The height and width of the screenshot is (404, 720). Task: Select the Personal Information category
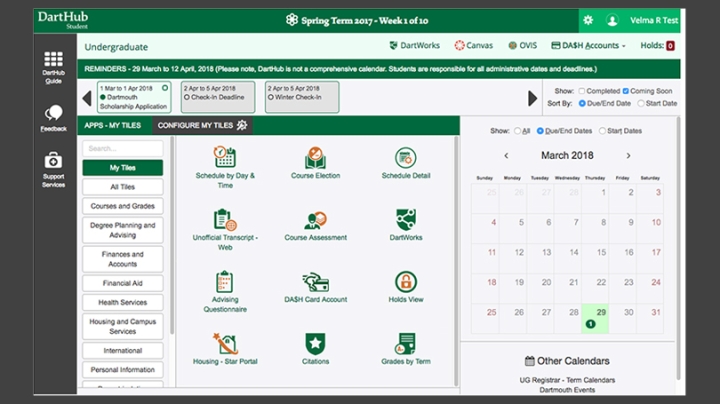click(x=123, y=370)
